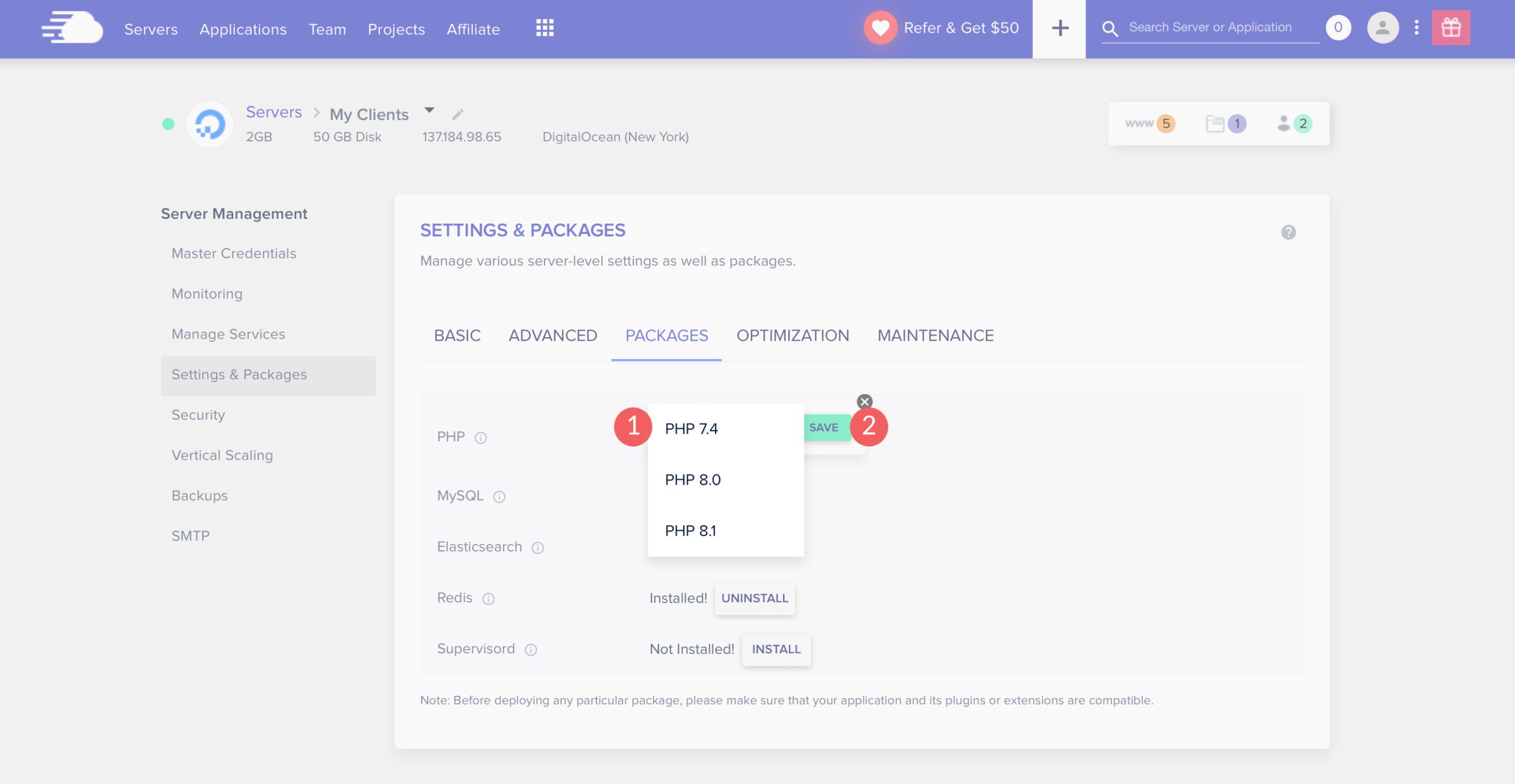Click the notification counter badge
This screenshot has height=784, width=1515.
(x=1338, y=27)
